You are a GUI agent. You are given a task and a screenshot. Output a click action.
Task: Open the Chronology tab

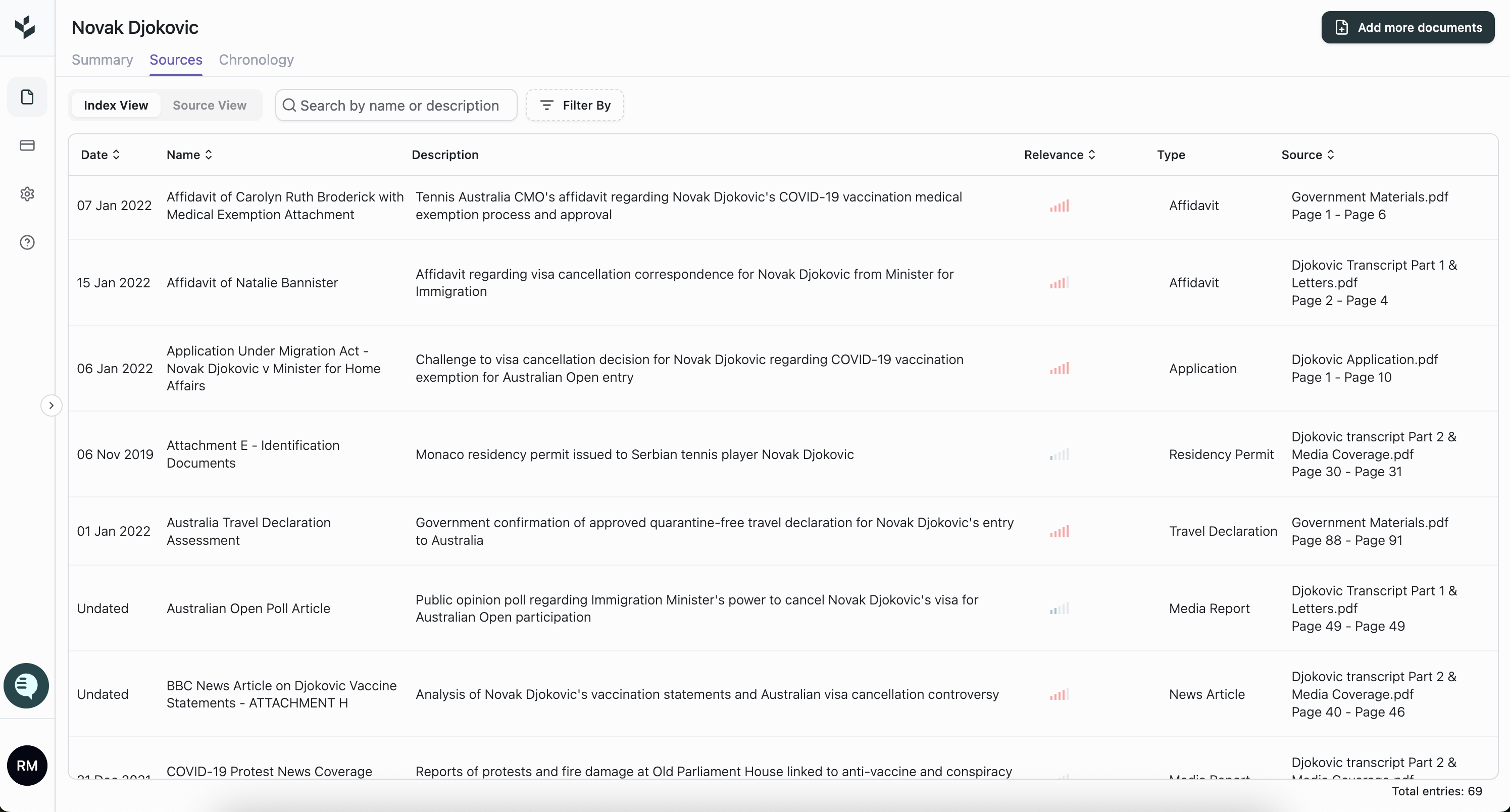256,60
